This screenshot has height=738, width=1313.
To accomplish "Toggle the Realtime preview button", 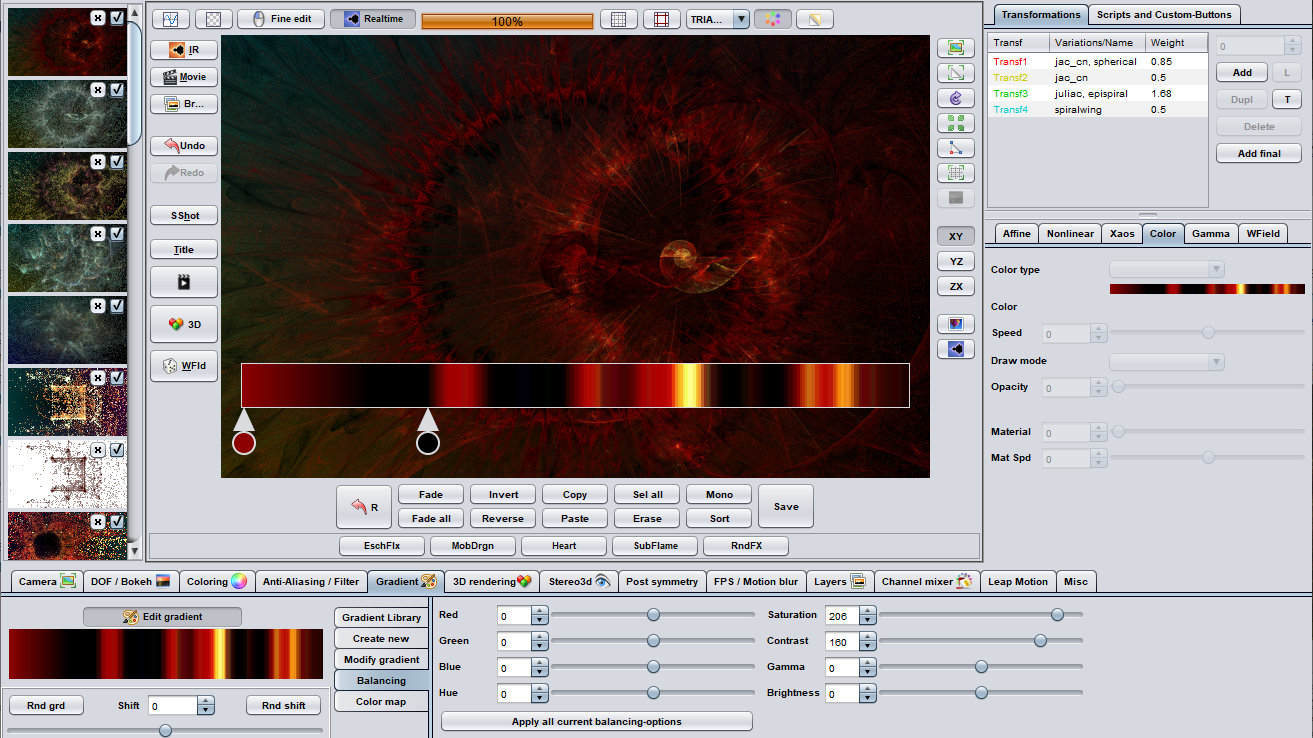I will click(x=373, y=20).
